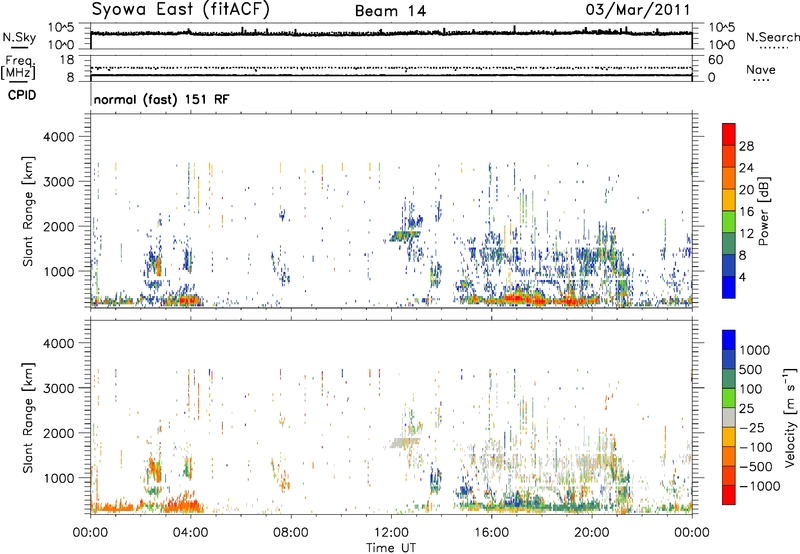Select the 'Beam 14' header label
This screenshot has width=800, height=554.
point(390,11)
